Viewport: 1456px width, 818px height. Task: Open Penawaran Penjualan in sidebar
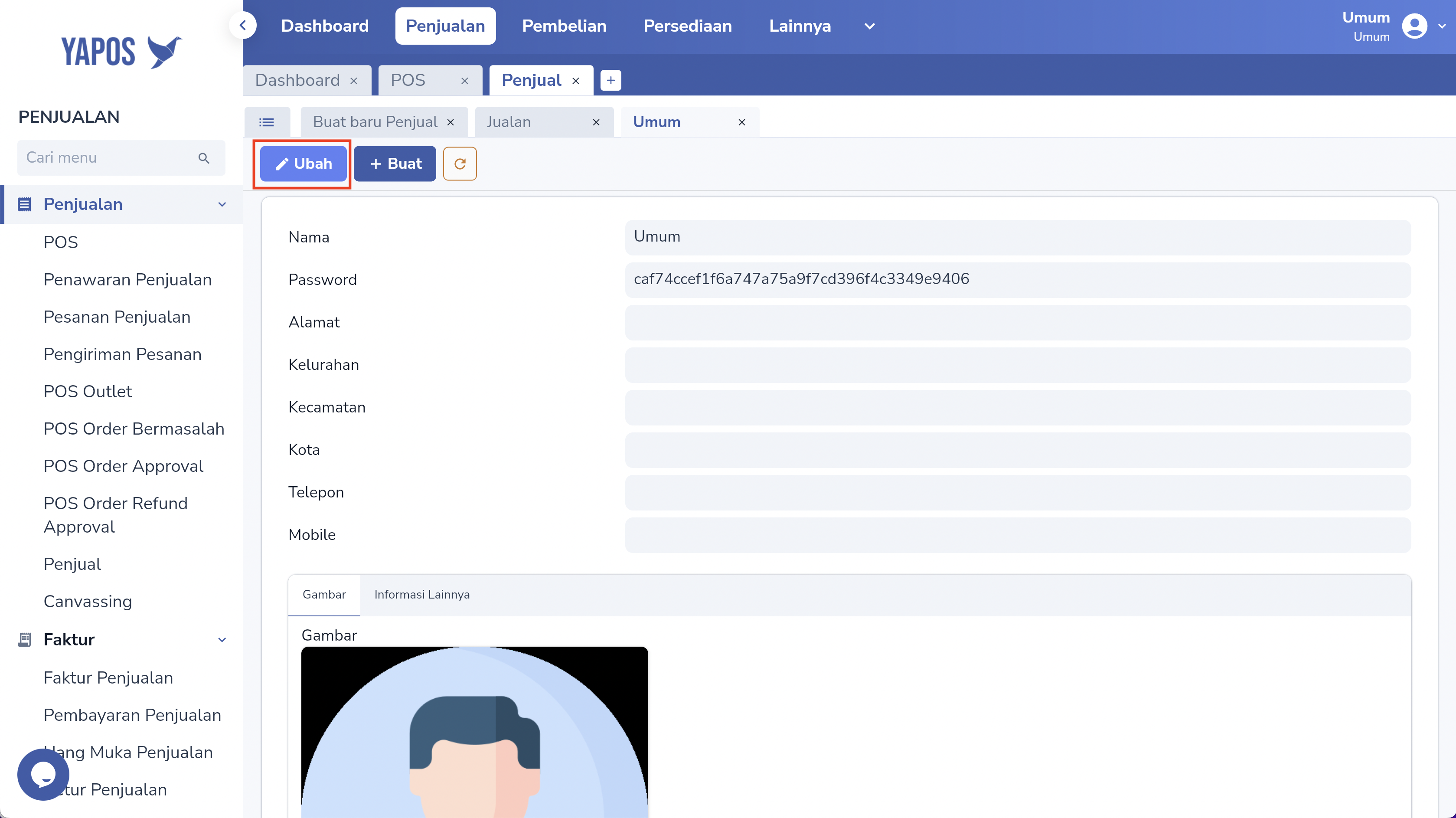127,279
